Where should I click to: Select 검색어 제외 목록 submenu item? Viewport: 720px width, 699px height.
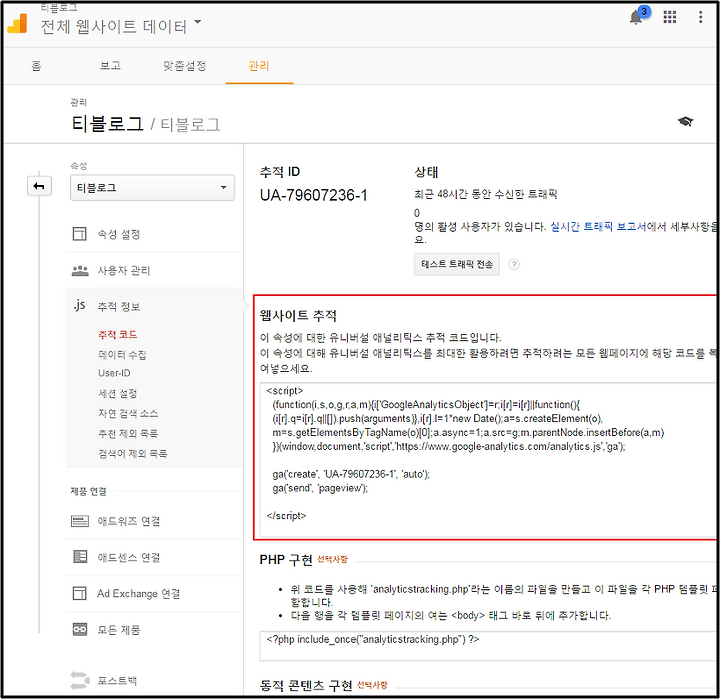pos(133,453)
